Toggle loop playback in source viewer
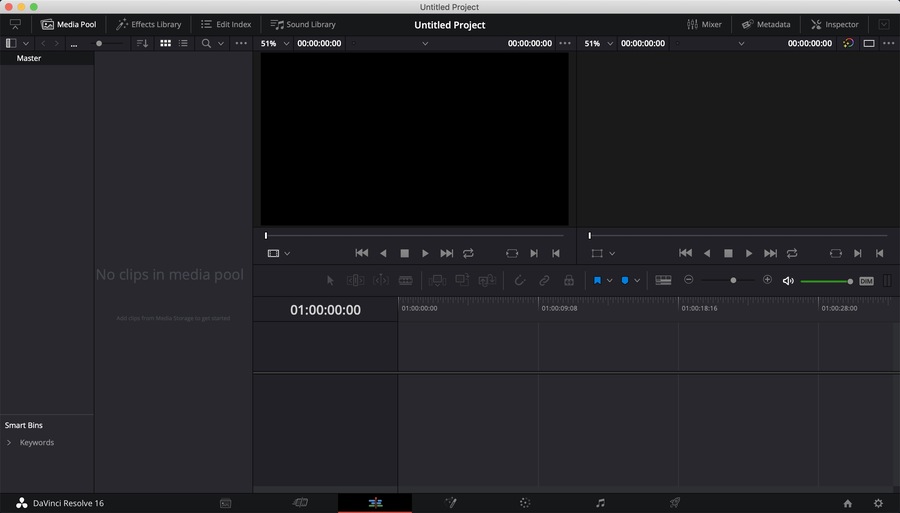 pos(468,253)
